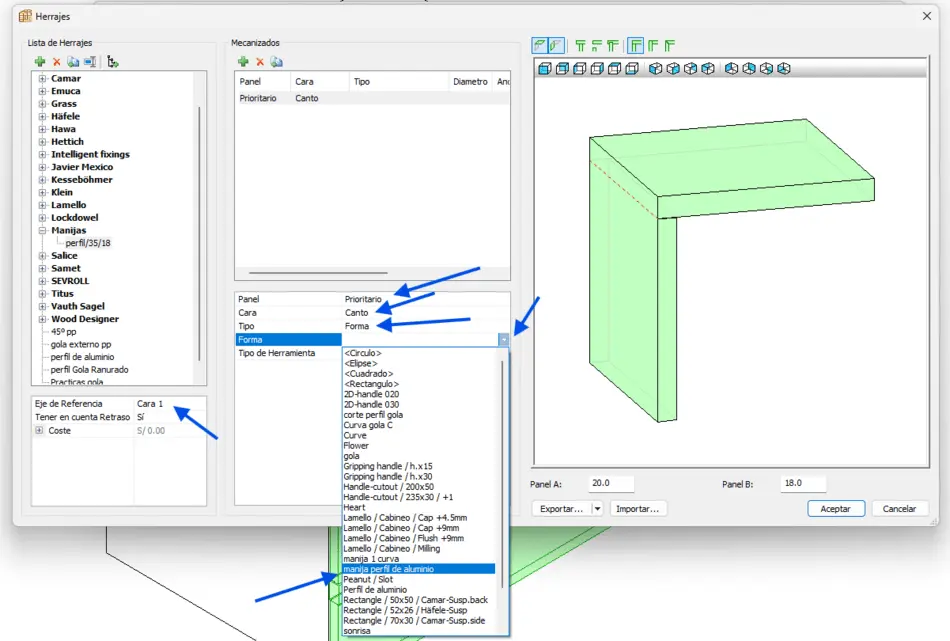The width and height of the screenshot is (950, 641).
Task: Expand the Häfele tree node
Action: (43, 117)
